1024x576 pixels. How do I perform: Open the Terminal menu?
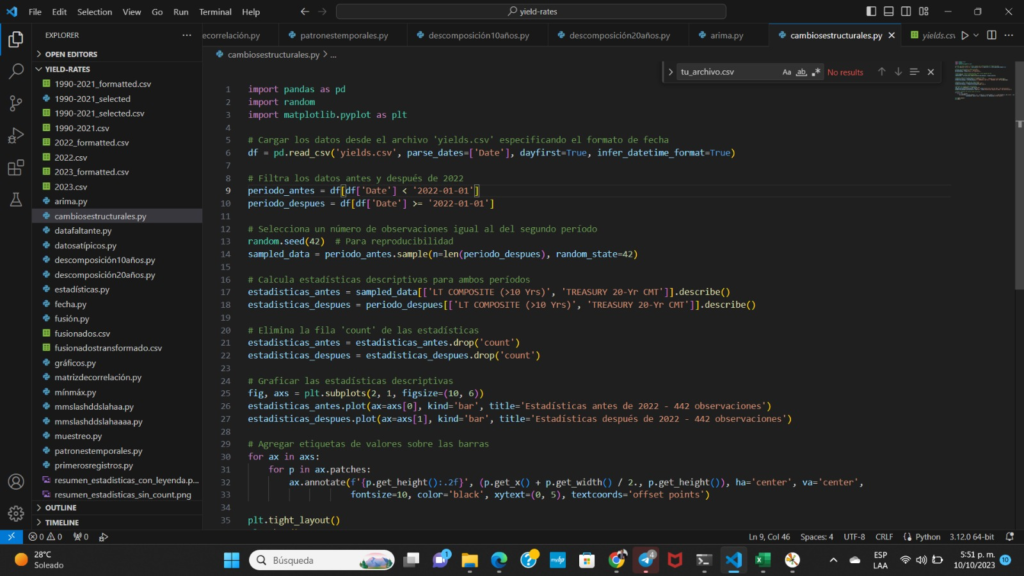click(x=215, y=12)
